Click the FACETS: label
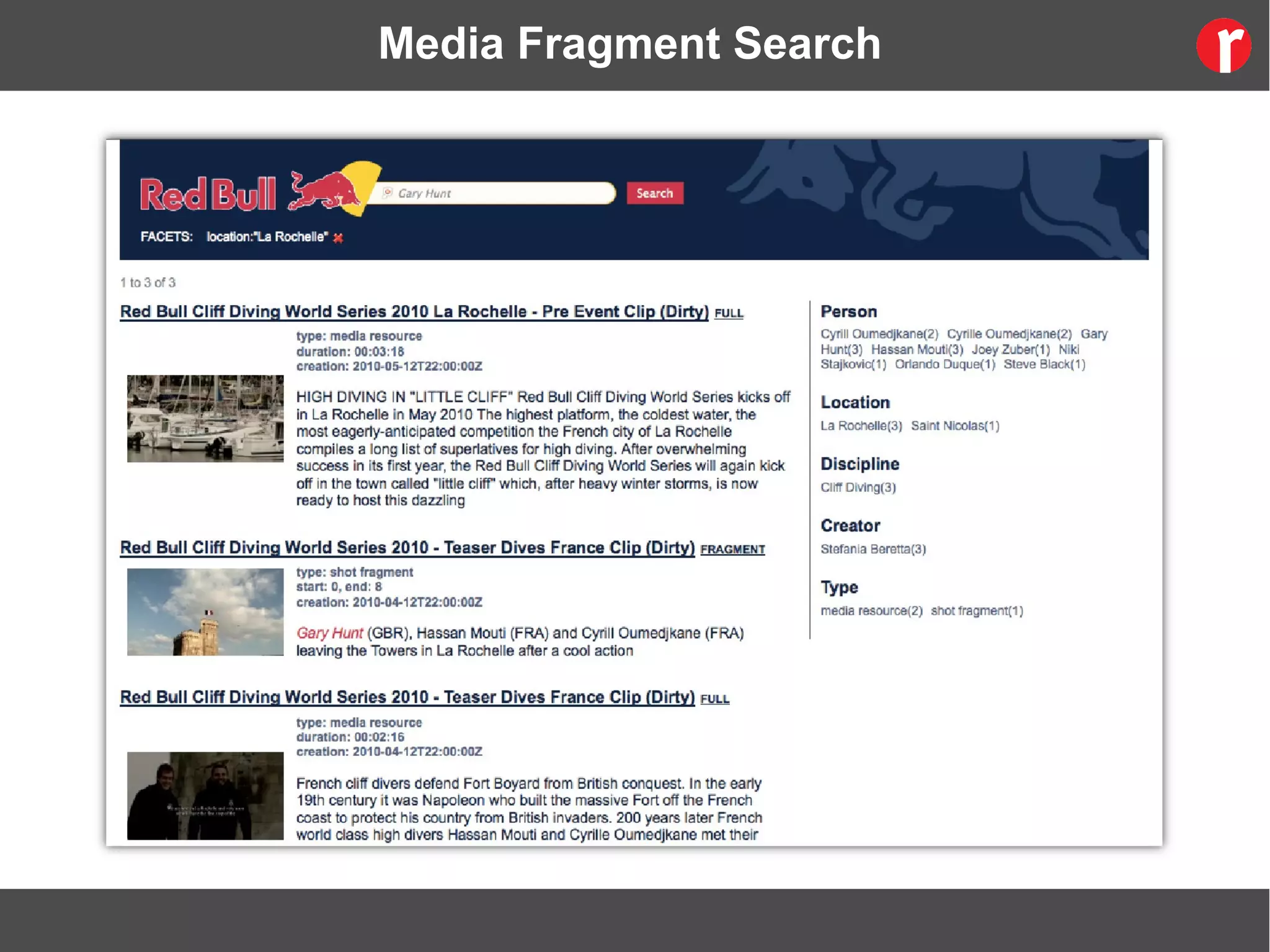The height and width of the screenshot is (952, 1270). pos(167,237)
